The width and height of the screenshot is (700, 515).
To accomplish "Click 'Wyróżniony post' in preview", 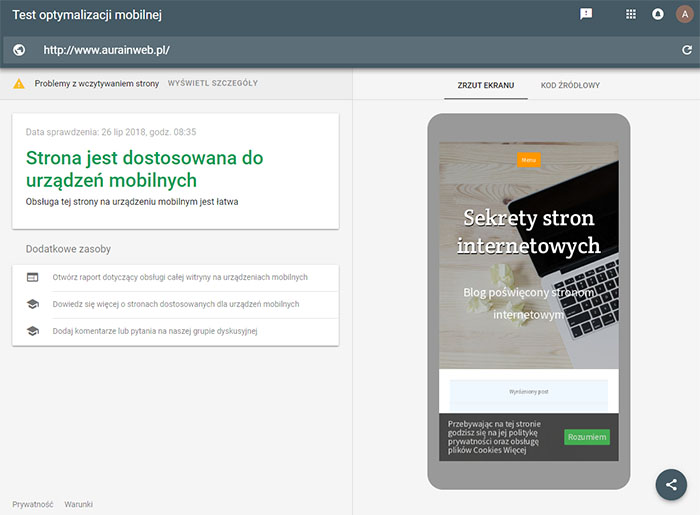I will tap(529, 392).
